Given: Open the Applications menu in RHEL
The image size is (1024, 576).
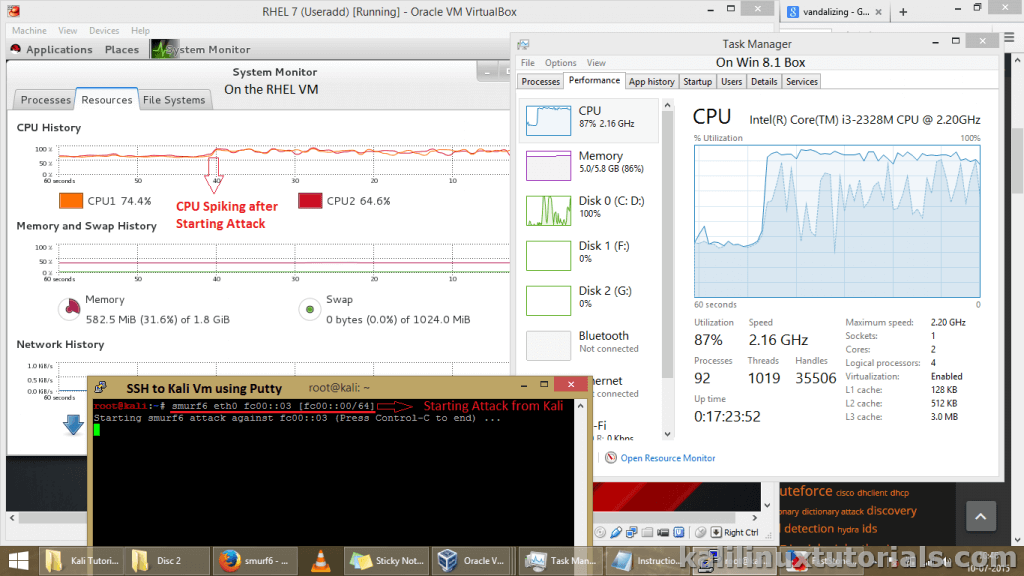Looking at the screenshot, I should [x=51, y=49].
